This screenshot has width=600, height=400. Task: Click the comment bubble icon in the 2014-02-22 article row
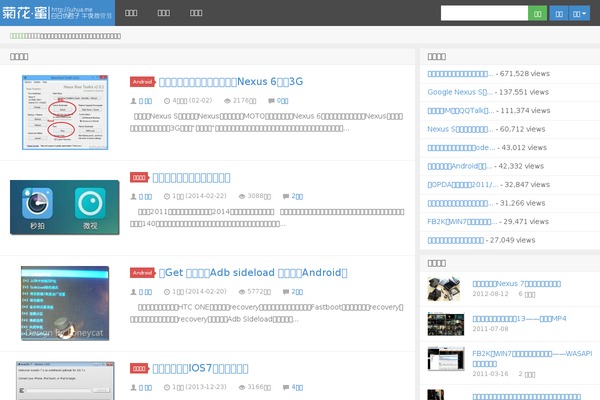pyautogui.click(x=286, y=196)
